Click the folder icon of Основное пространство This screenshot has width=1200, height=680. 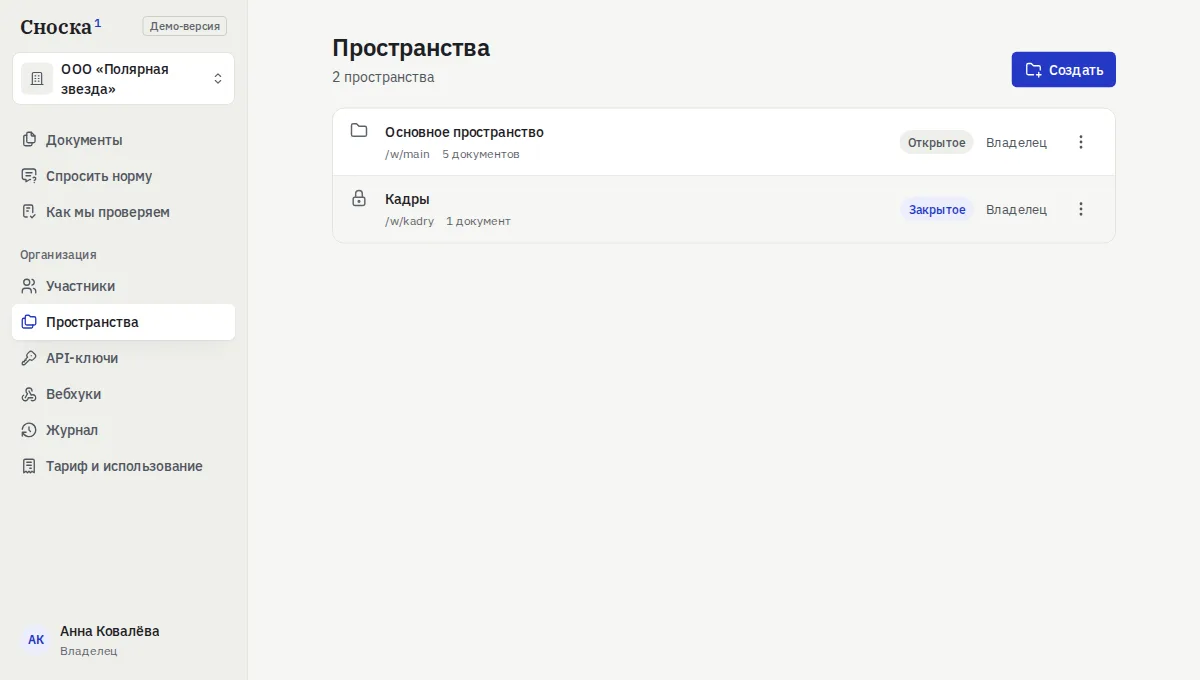click(359, 130)
